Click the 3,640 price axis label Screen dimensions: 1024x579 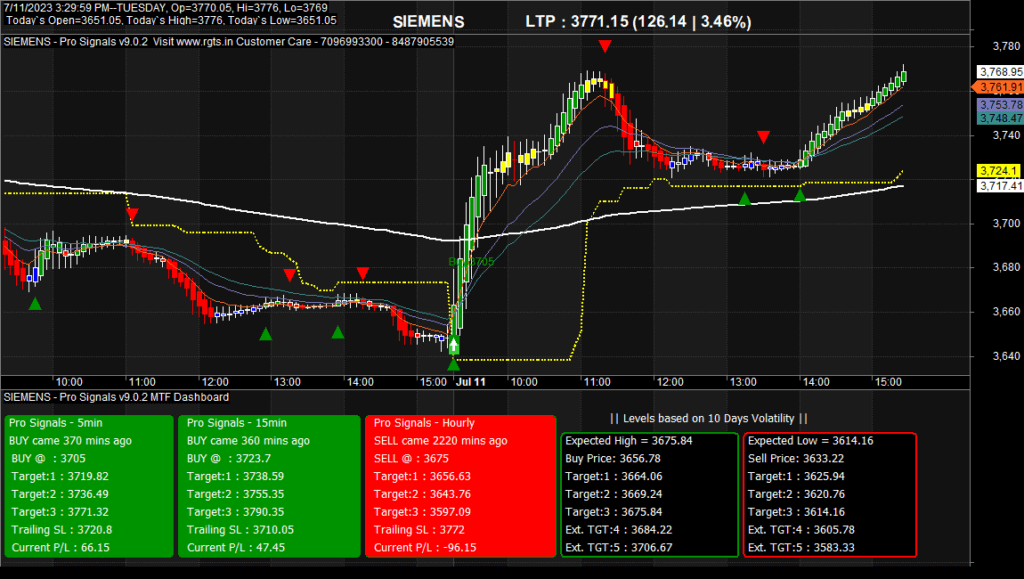click(1006, 356)
